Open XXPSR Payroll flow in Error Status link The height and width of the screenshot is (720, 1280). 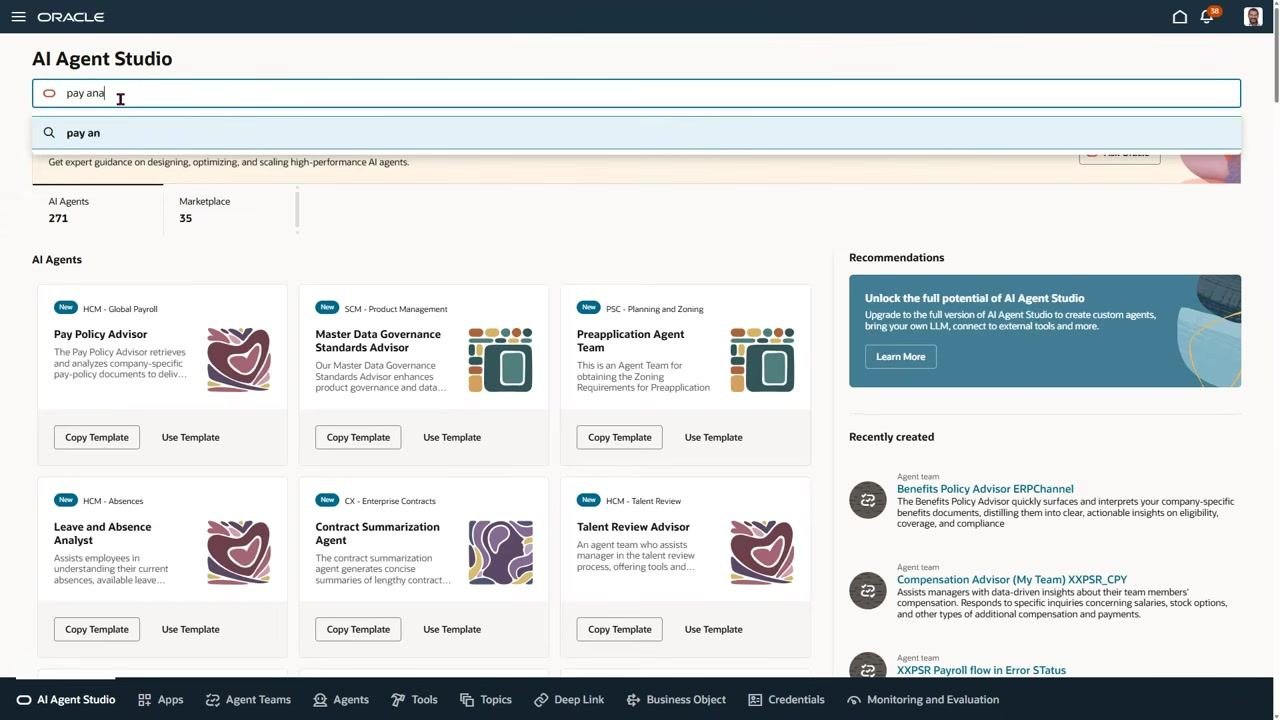coord(981,670)
